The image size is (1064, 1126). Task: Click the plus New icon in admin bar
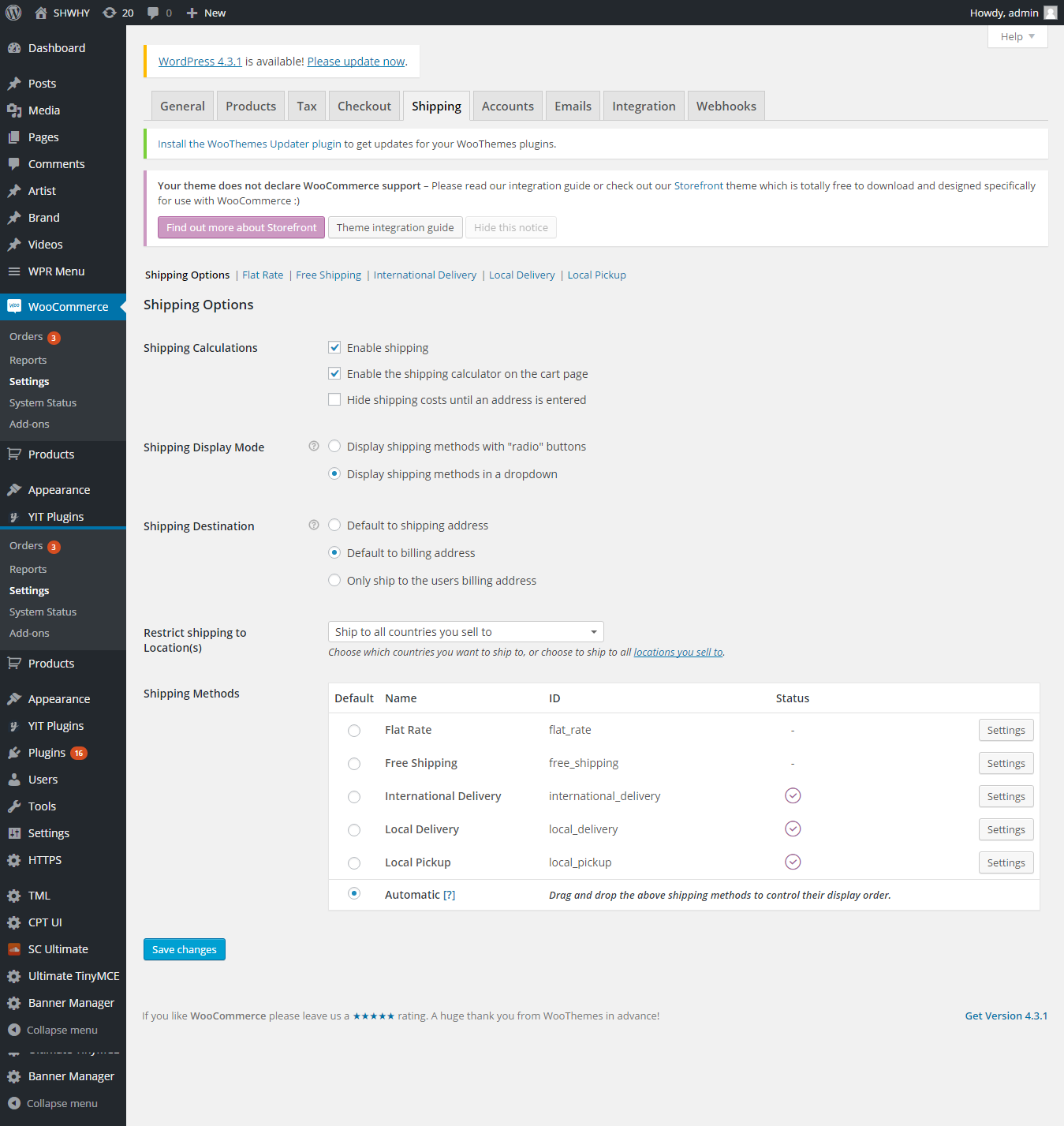pyautogui.click(x=192, y=13)
